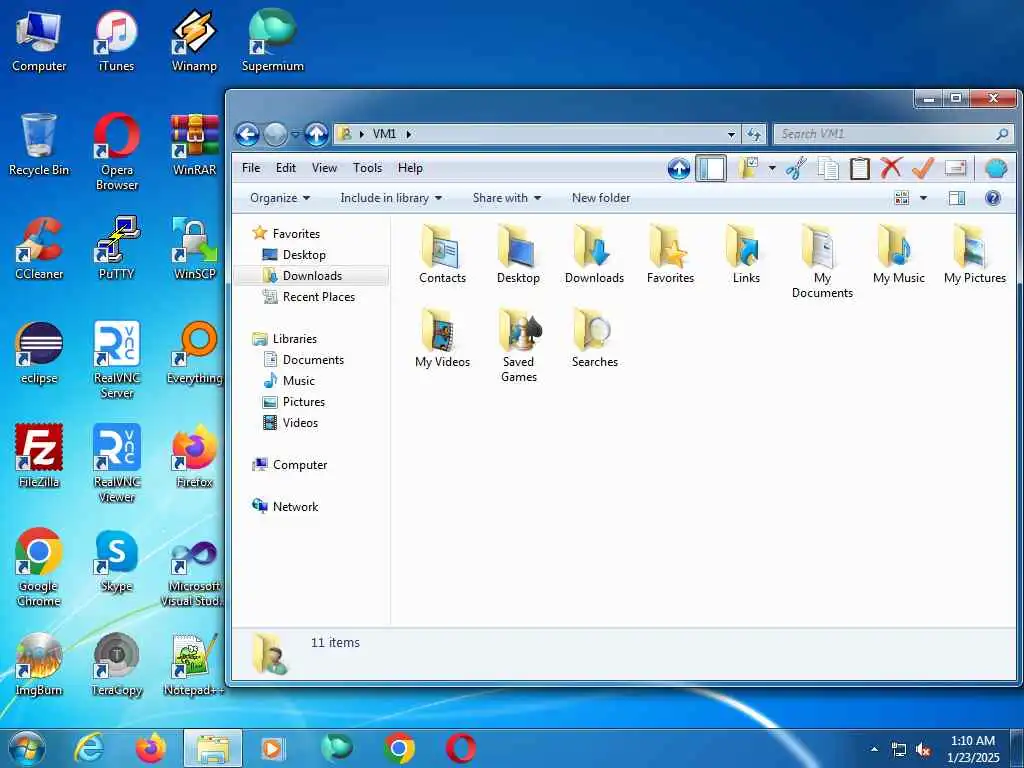Select Downloads in the navigation pane
This screenshot has height=768, width=1024.
[312, 276]
